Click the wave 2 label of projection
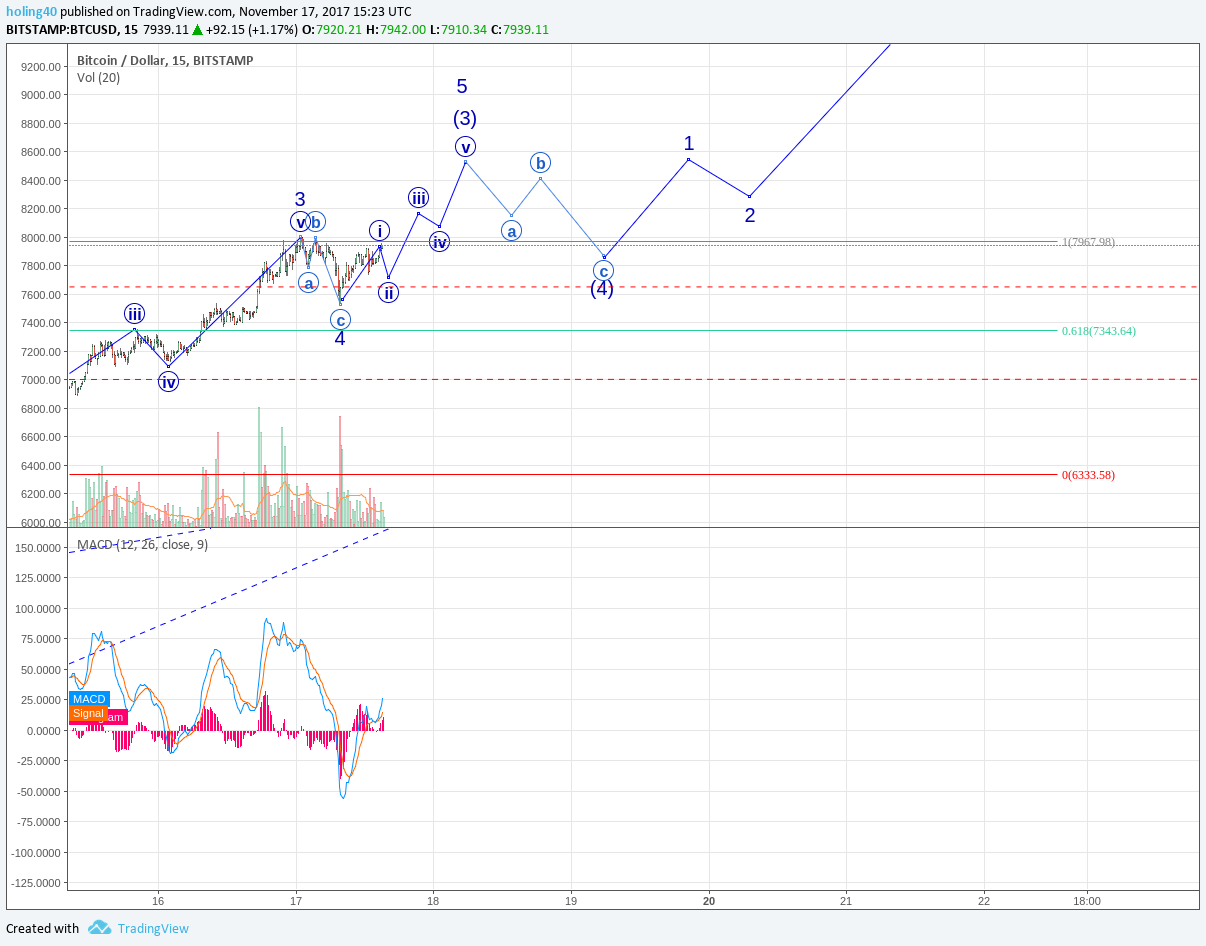This screenshot has width=1206, height=946. [x=750, y=215]
